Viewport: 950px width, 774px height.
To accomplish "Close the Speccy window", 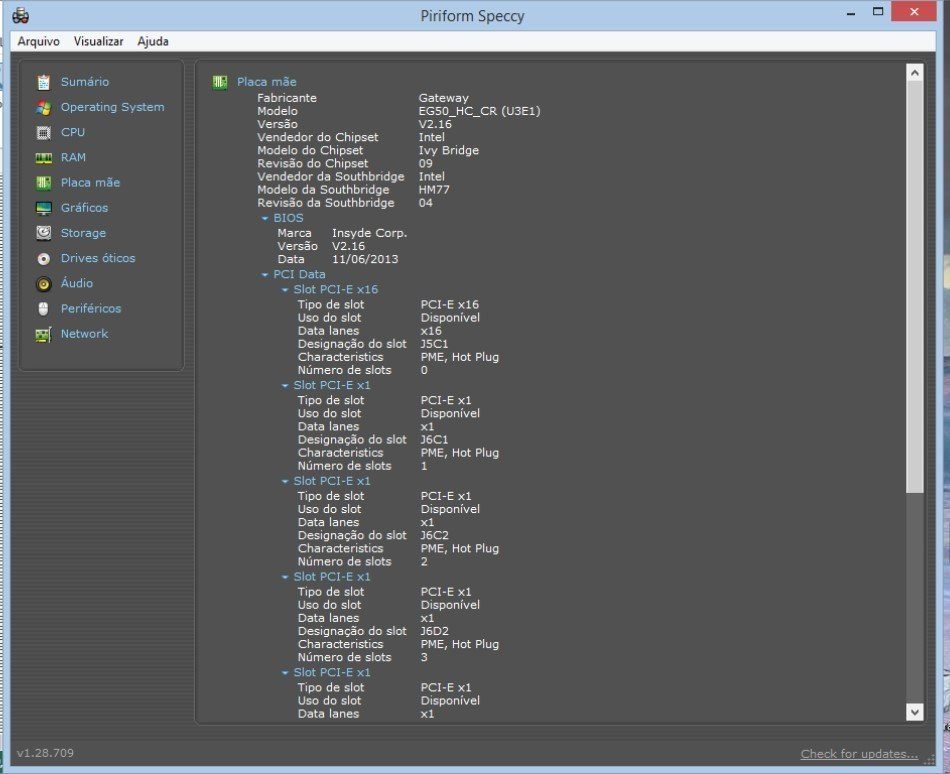I will coord(914,12).
